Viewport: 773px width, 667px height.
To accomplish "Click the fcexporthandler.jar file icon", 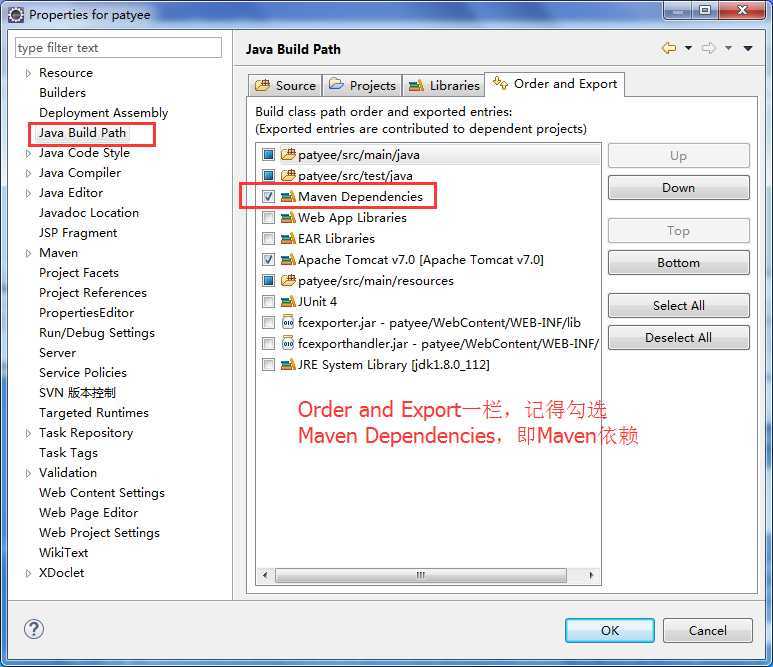I will click(288, 343).
